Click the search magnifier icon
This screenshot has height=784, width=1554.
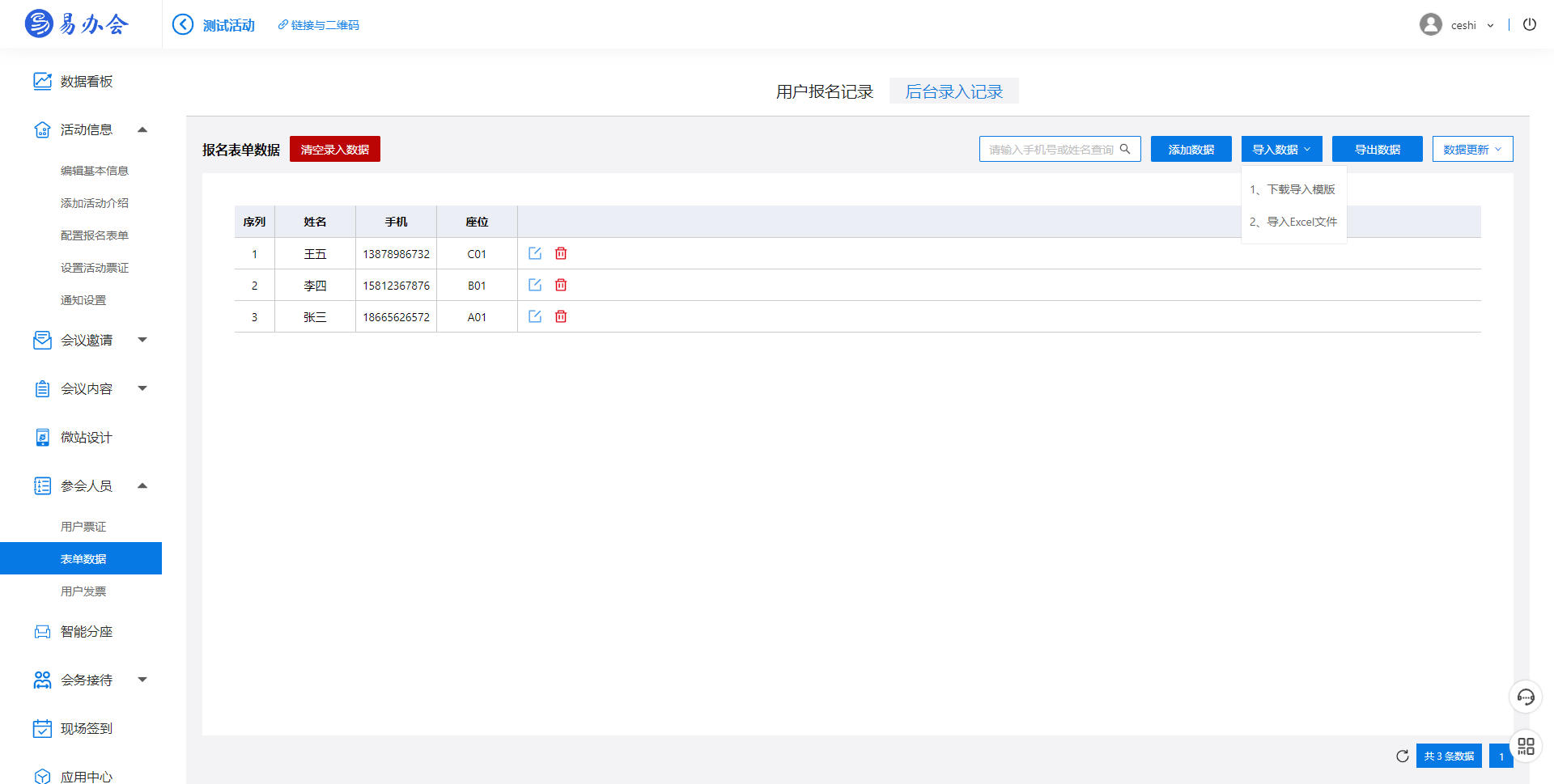[x=1125, y=149]
